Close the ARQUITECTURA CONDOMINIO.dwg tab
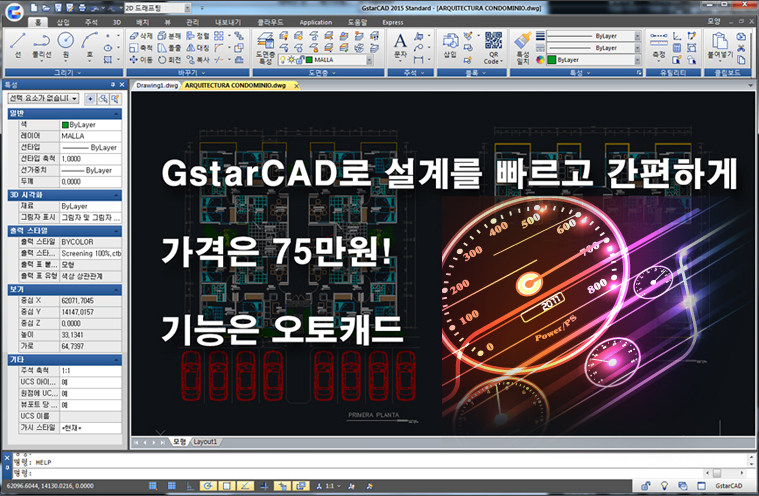This screenshot has height=496, width=759. tap(296, 86)
